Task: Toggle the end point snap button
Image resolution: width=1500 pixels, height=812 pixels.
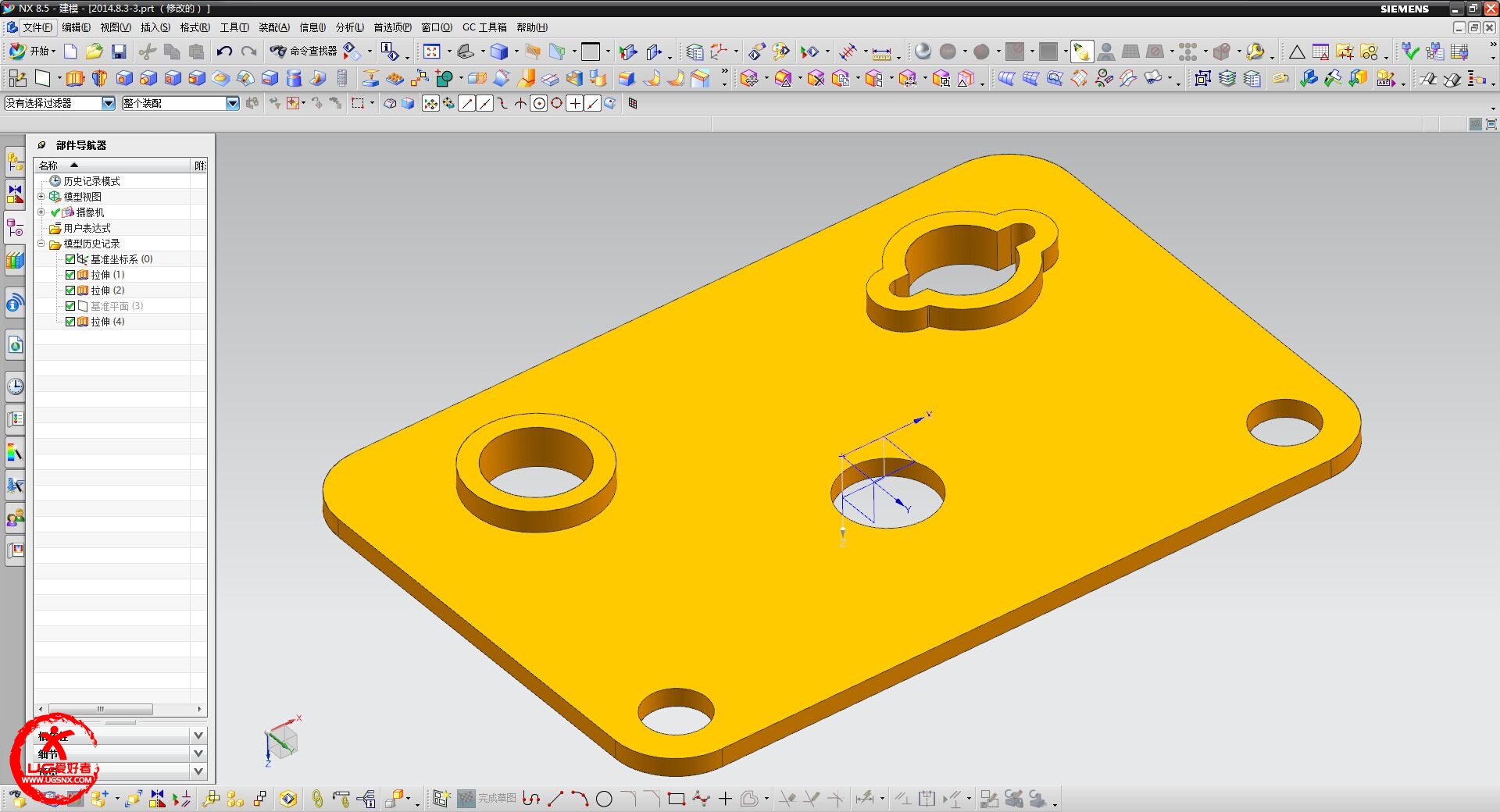Action: coord(467,103)
